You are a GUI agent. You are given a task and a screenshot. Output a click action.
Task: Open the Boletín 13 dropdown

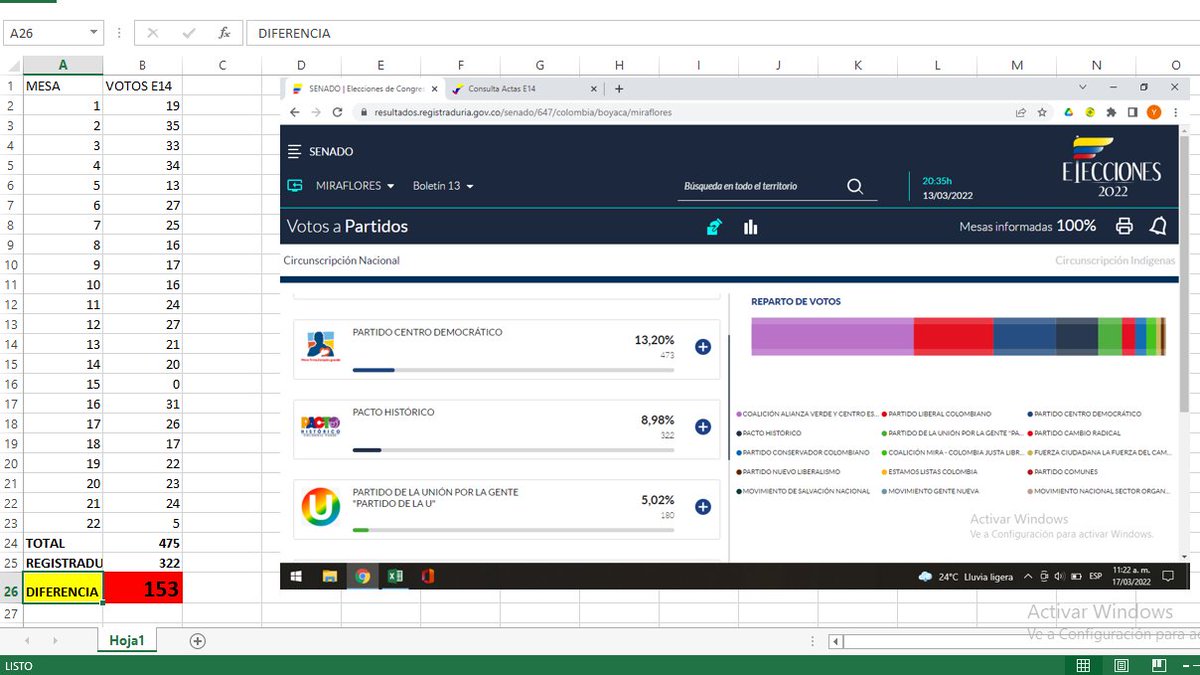click(443, 186)
